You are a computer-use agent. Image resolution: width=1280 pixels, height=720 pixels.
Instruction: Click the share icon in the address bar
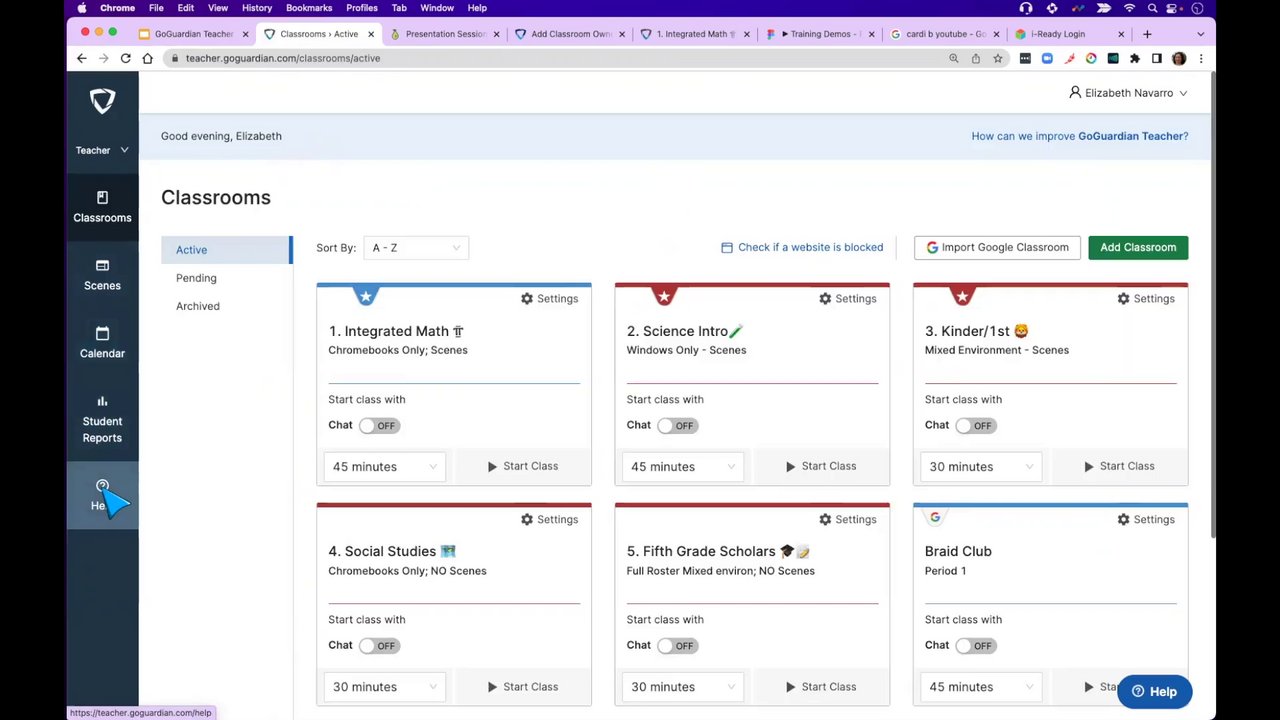975,58
